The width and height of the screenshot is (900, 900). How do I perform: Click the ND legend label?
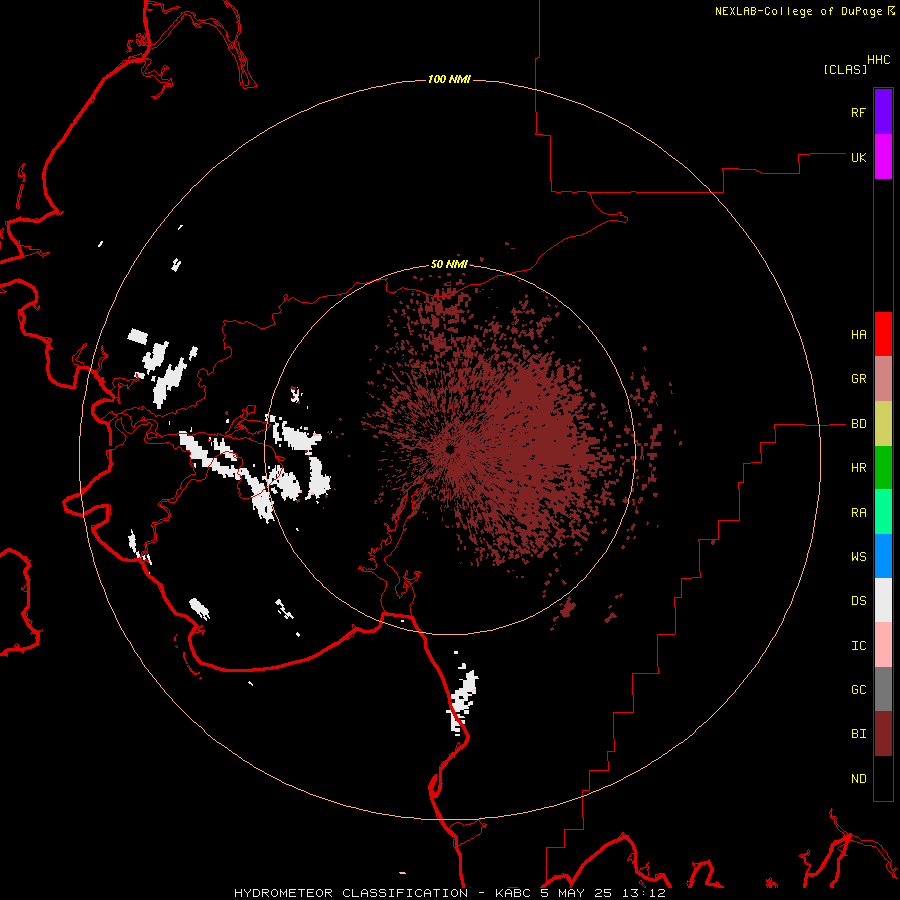(858, 778)
